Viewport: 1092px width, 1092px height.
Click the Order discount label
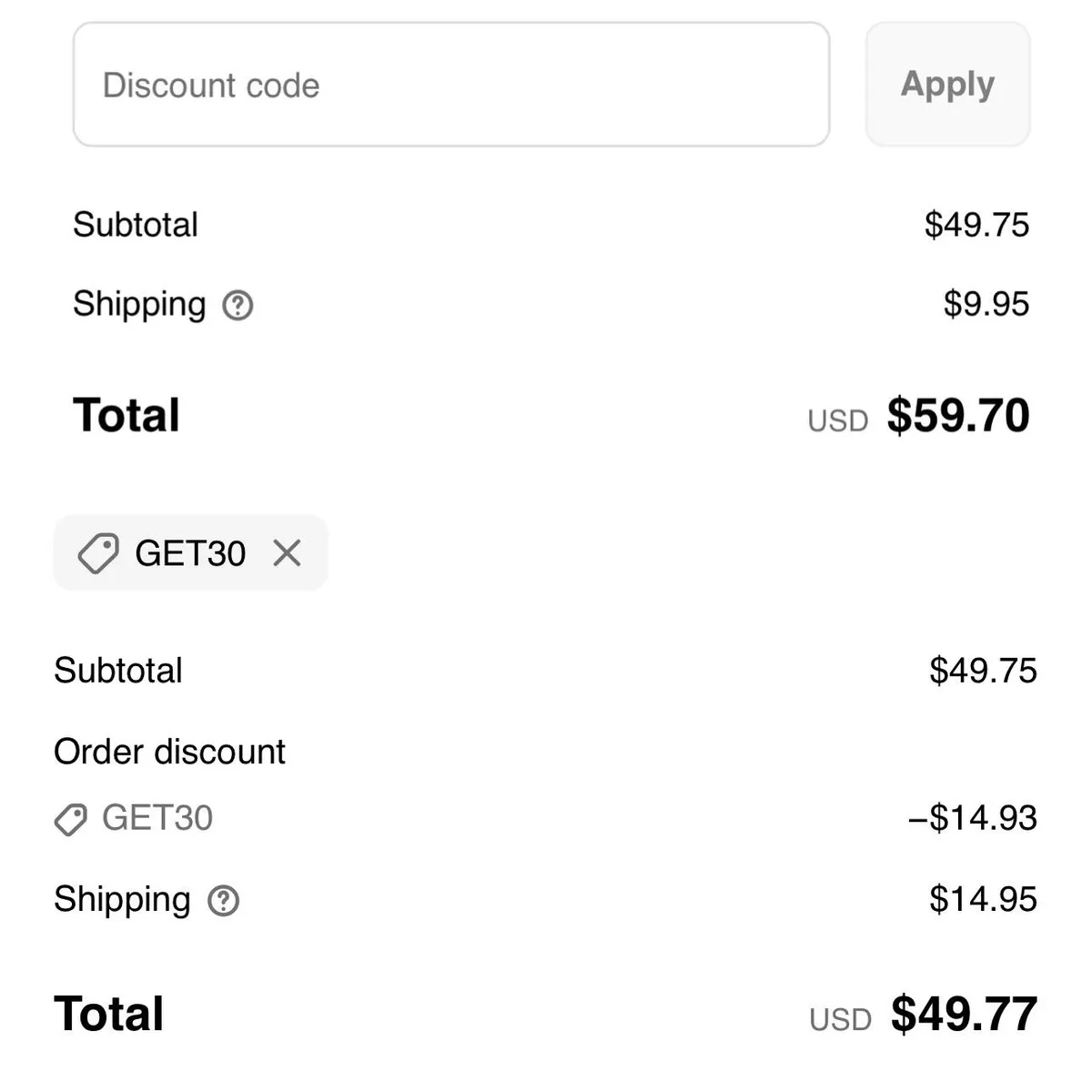click(x=169, y=752)
